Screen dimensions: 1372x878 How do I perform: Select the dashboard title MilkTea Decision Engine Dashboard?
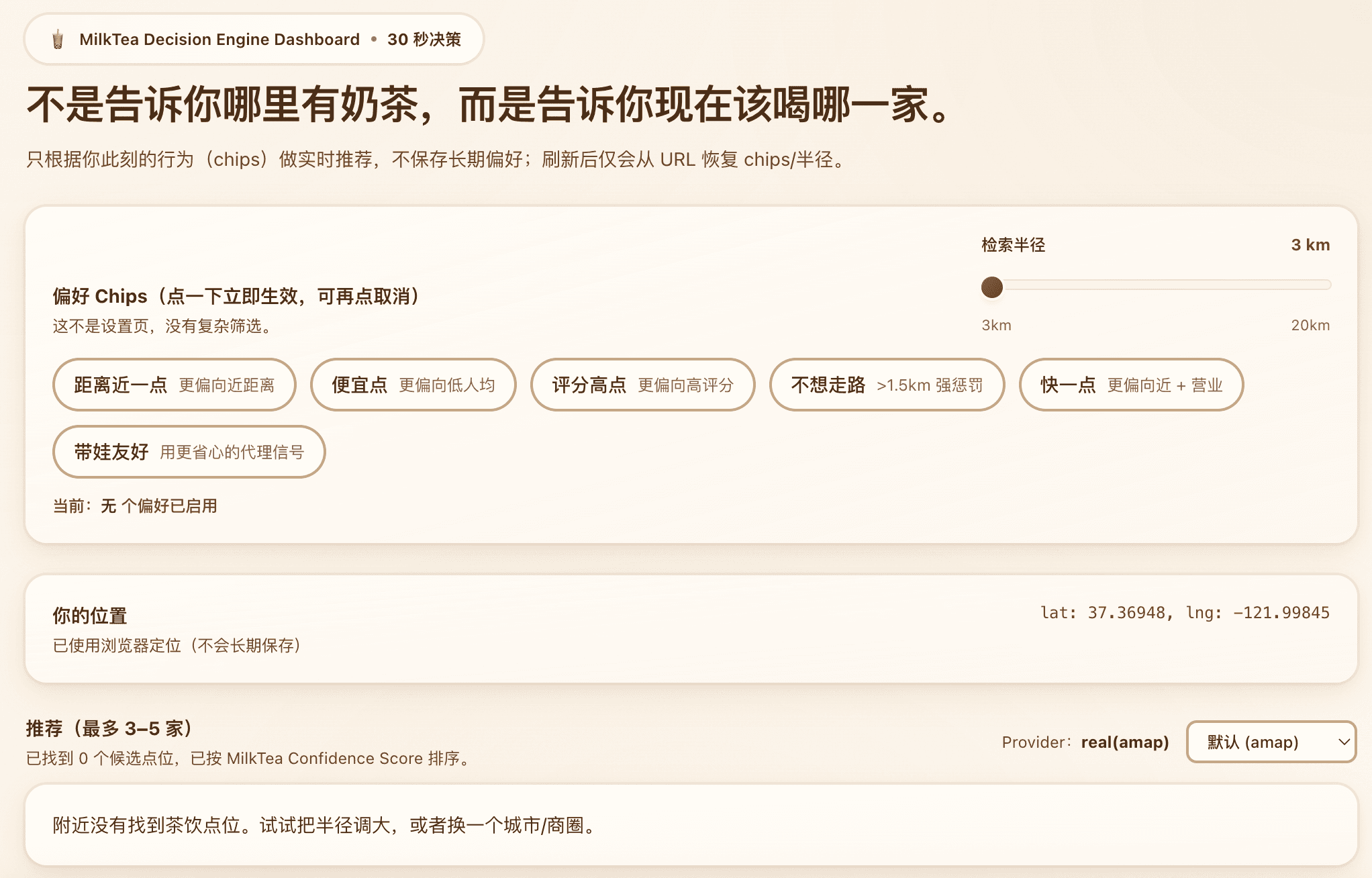click(219, 39)
